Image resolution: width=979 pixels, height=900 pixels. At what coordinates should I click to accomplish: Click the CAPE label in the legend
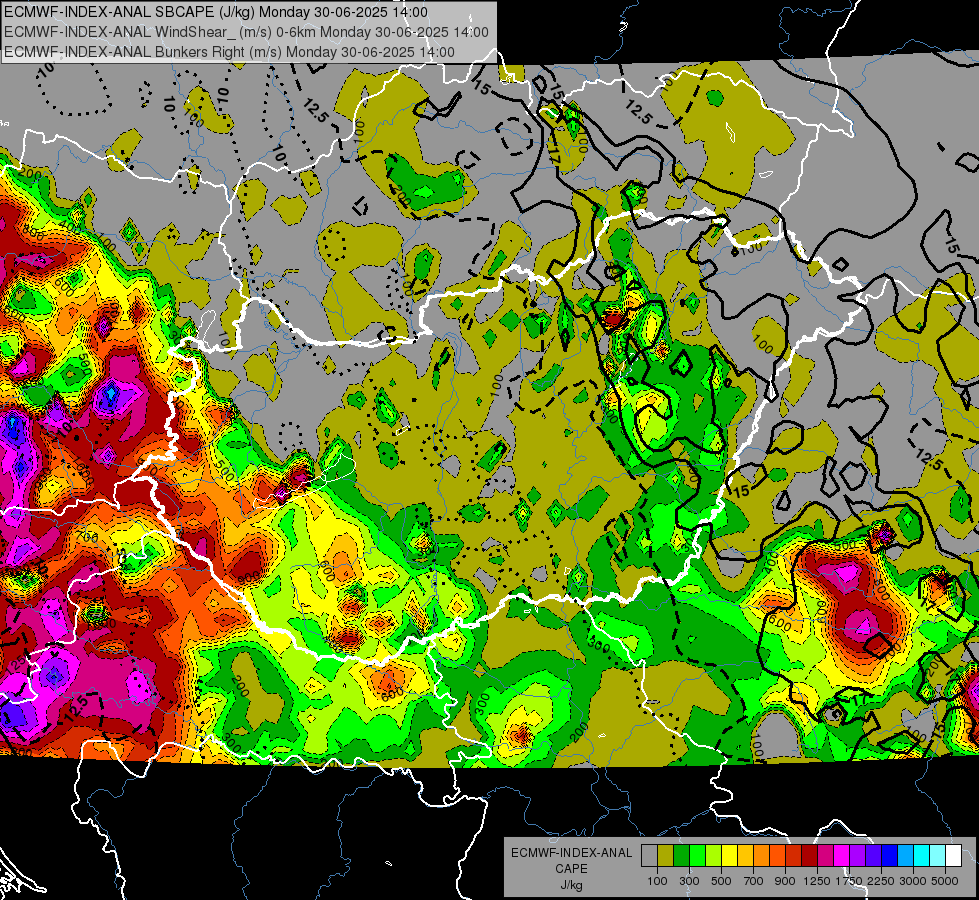pos(571,869)
